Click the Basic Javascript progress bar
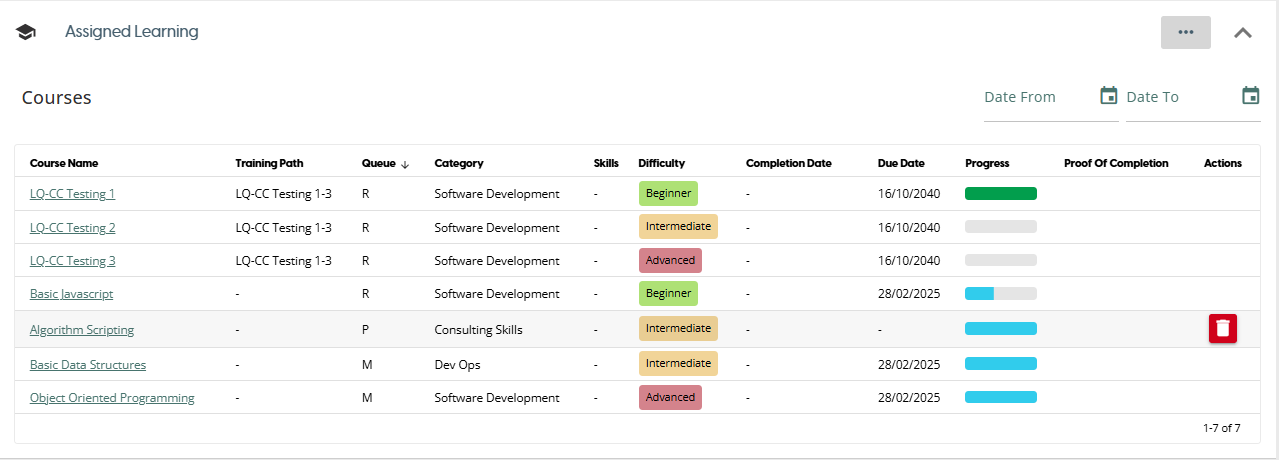The width and height of the screenshot is (1279, 460). [x=1000, y=294]
